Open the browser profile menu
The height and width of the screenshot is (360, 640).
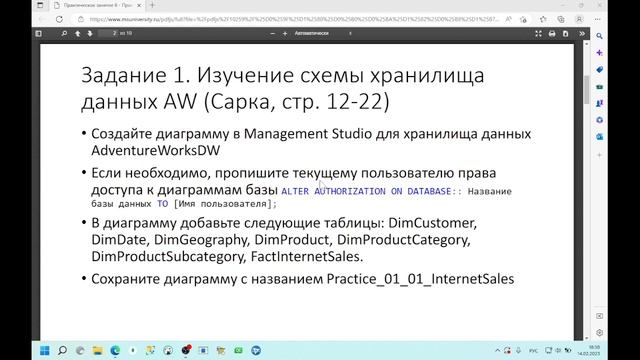[x=579, y=19]
